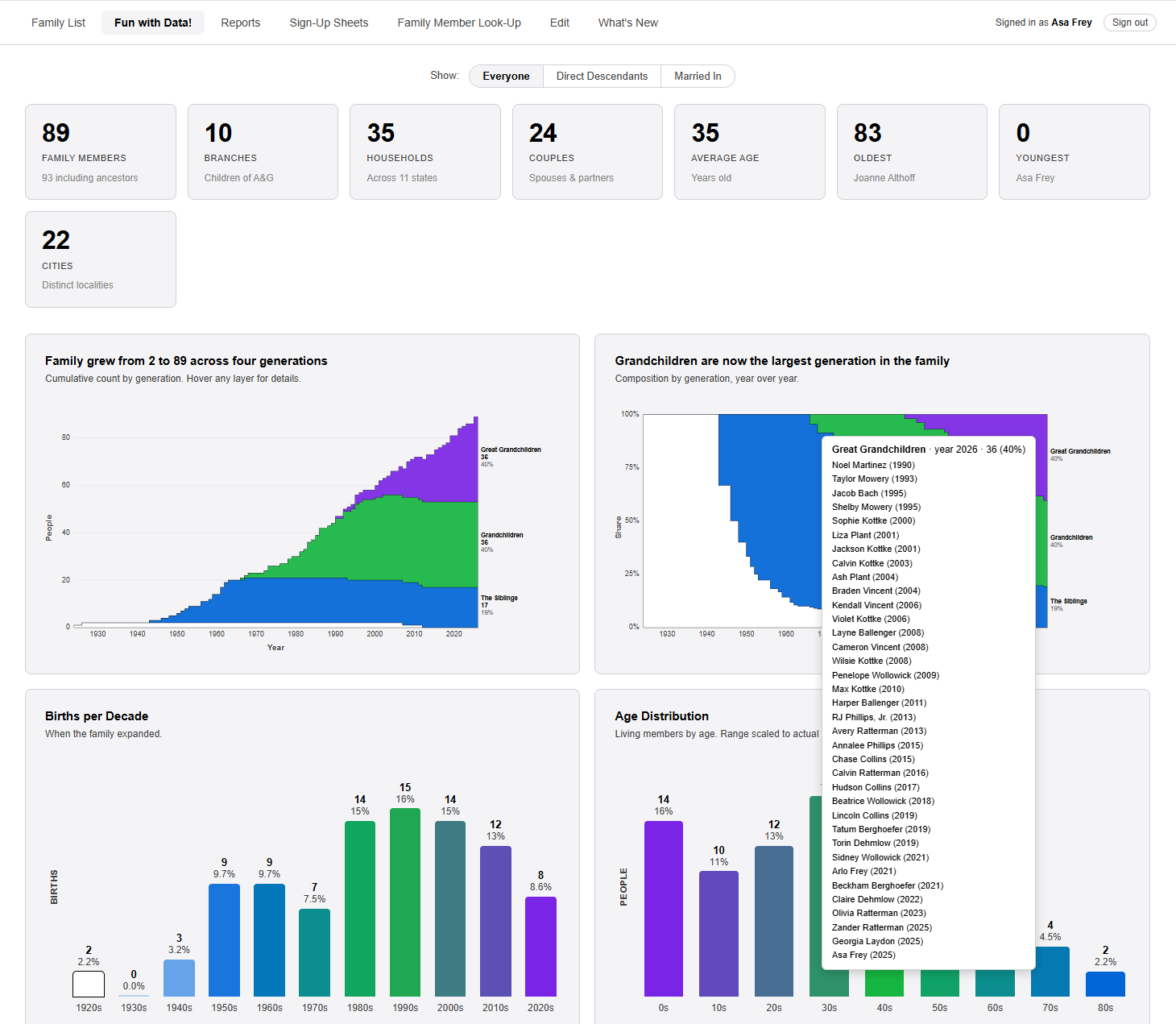Click 'Taylor Mowery (1993)' in tooltip

(x=875, y=479)
